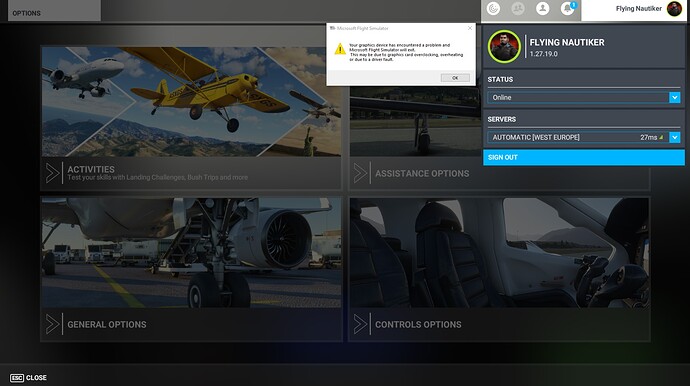Click the ESC key icon at the bottom left
This screenshot has width=690, height=386.
(17, 378)
